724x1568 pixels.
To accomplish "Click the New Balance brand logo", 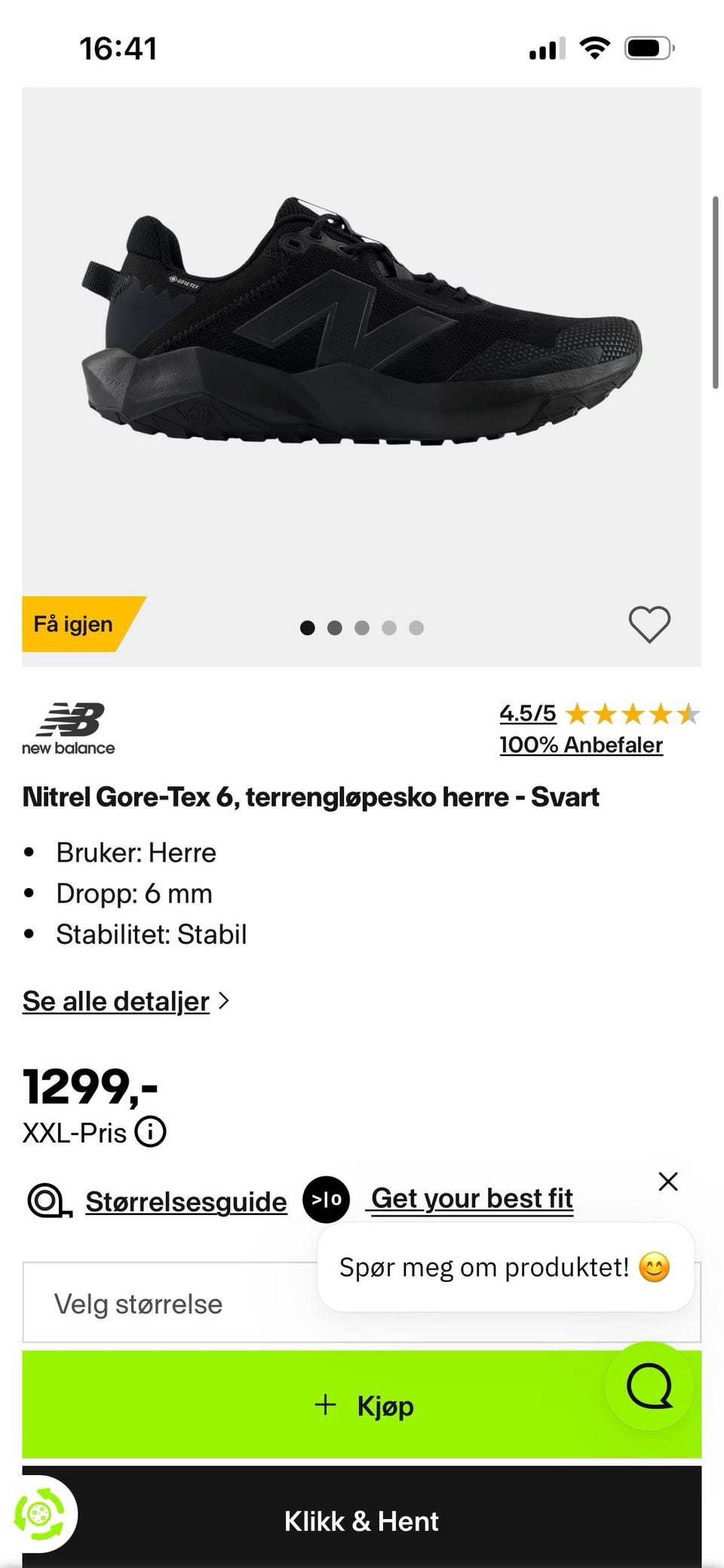I will click(x=69, y=729).
